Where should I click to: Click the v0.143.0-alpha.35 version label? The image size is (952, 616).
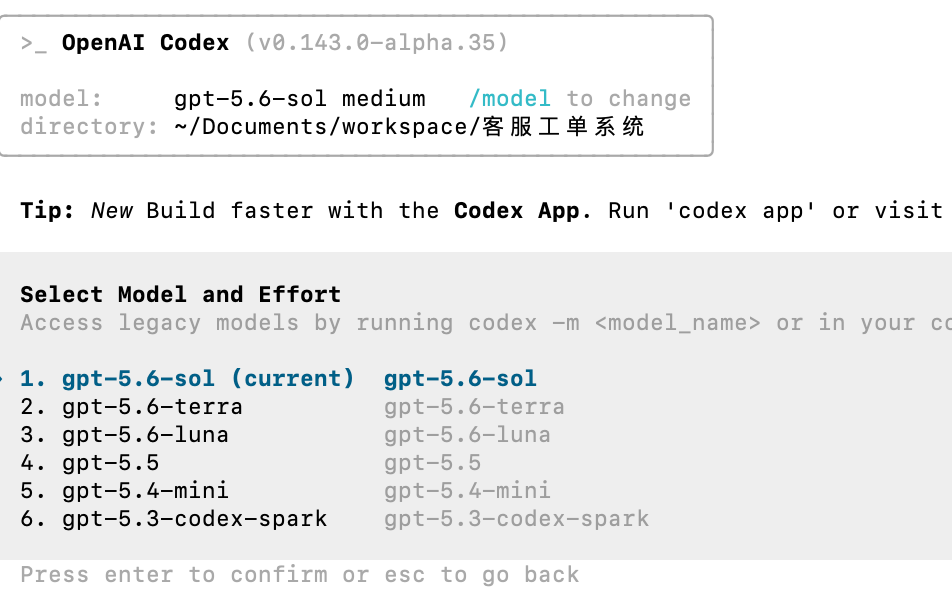coord(376,43)
